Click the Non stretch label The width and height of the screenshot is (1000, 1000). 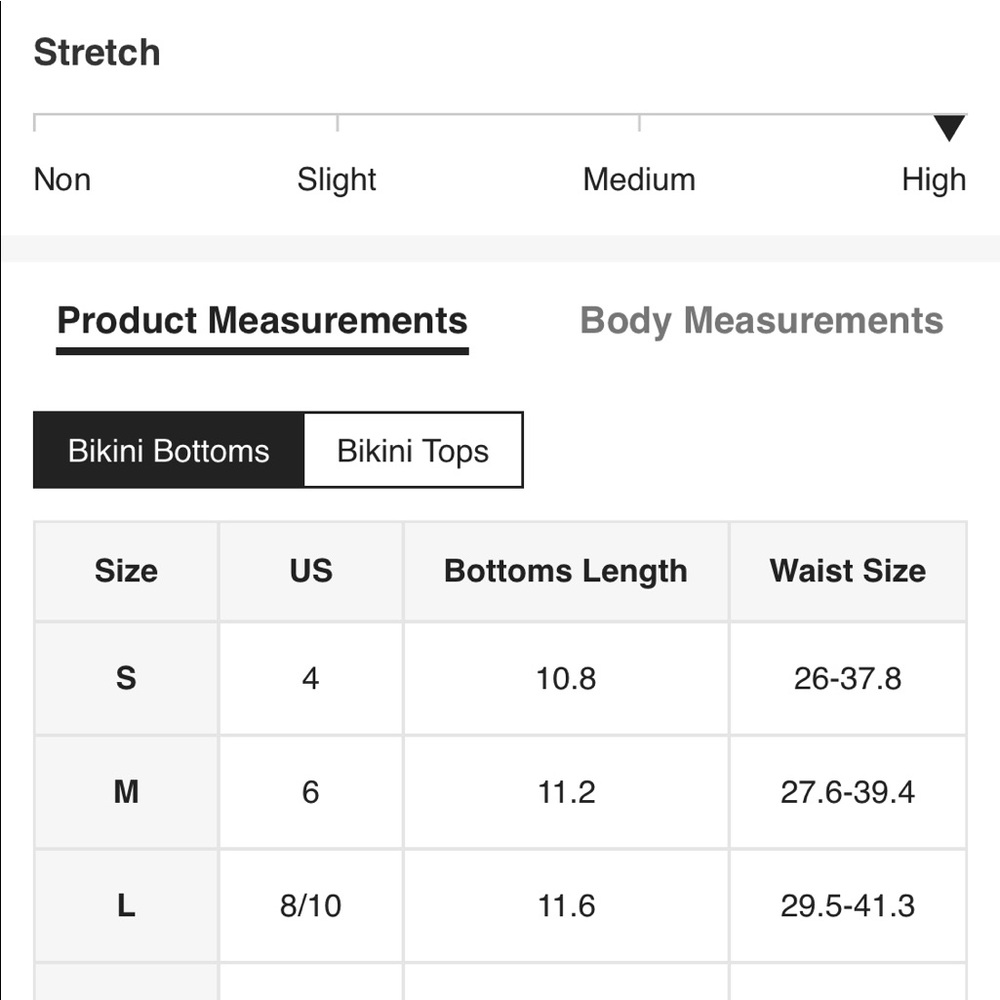[62, 179]
